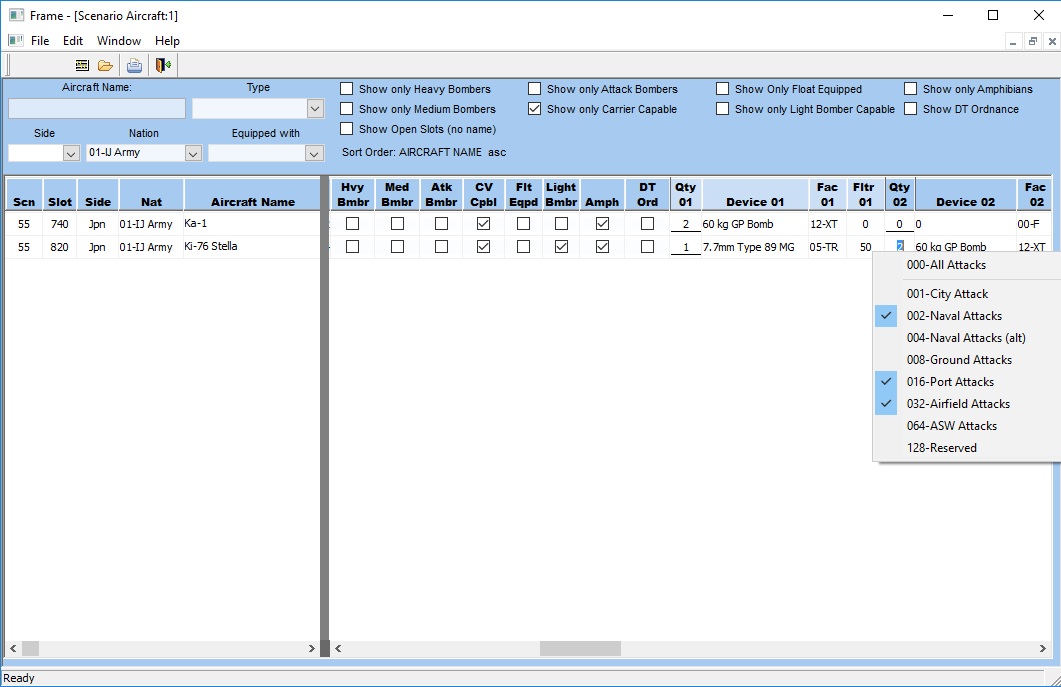Choose 001-City Attack in the popup menu
The image size is (1061, 687).
pyautogui.click(x=967, y=294)
